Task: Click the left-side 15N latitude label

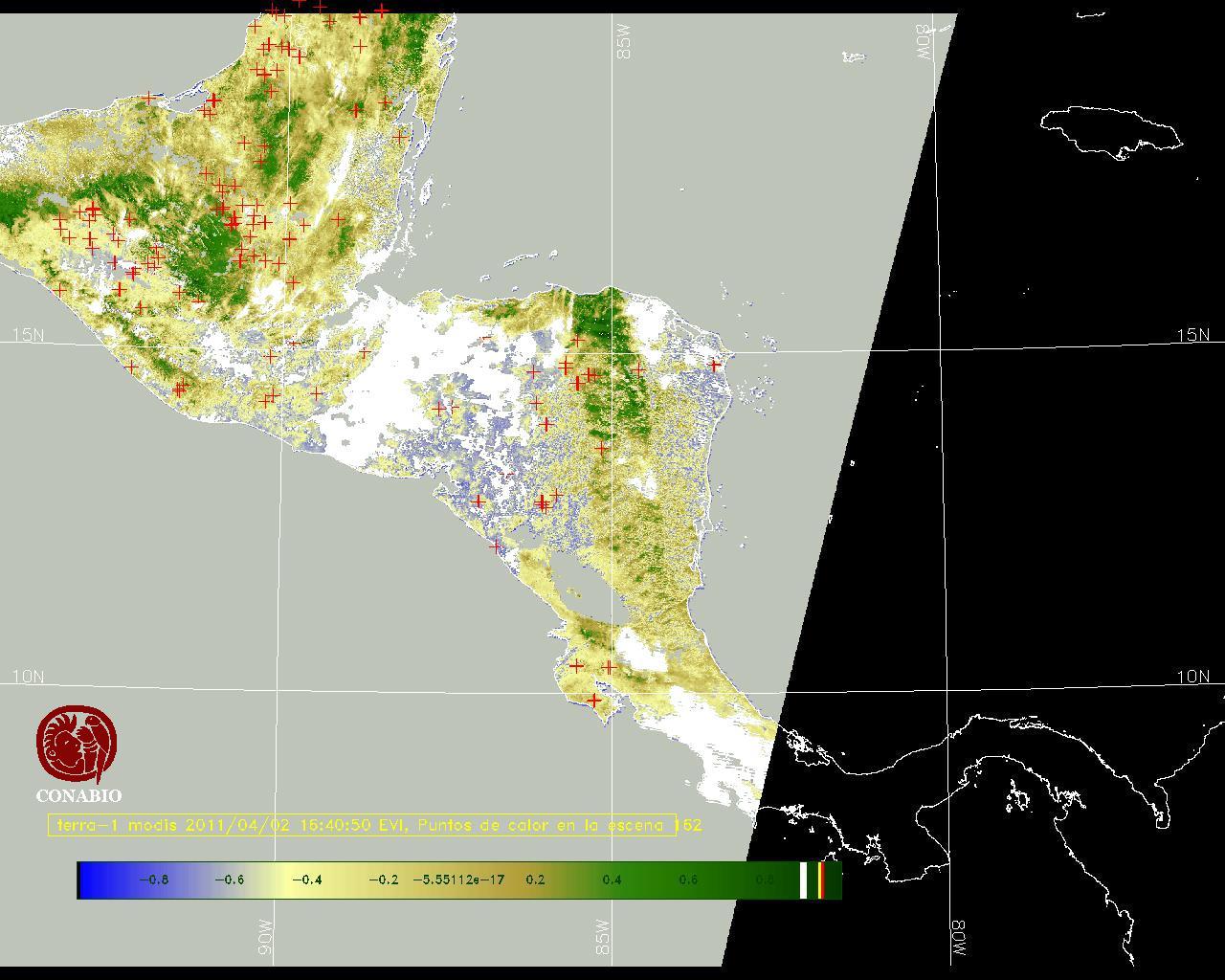Action: coord(28,335)
